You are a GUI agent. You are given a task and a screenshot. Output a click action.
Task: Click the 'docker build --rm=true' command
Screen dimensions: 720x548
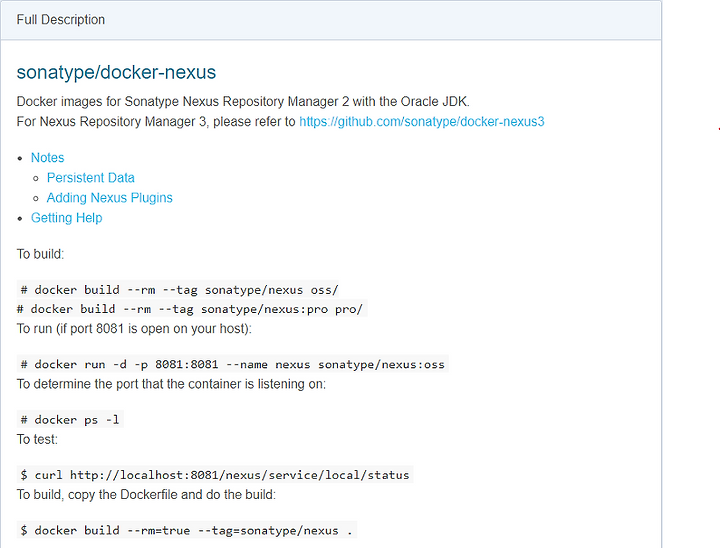186,531
